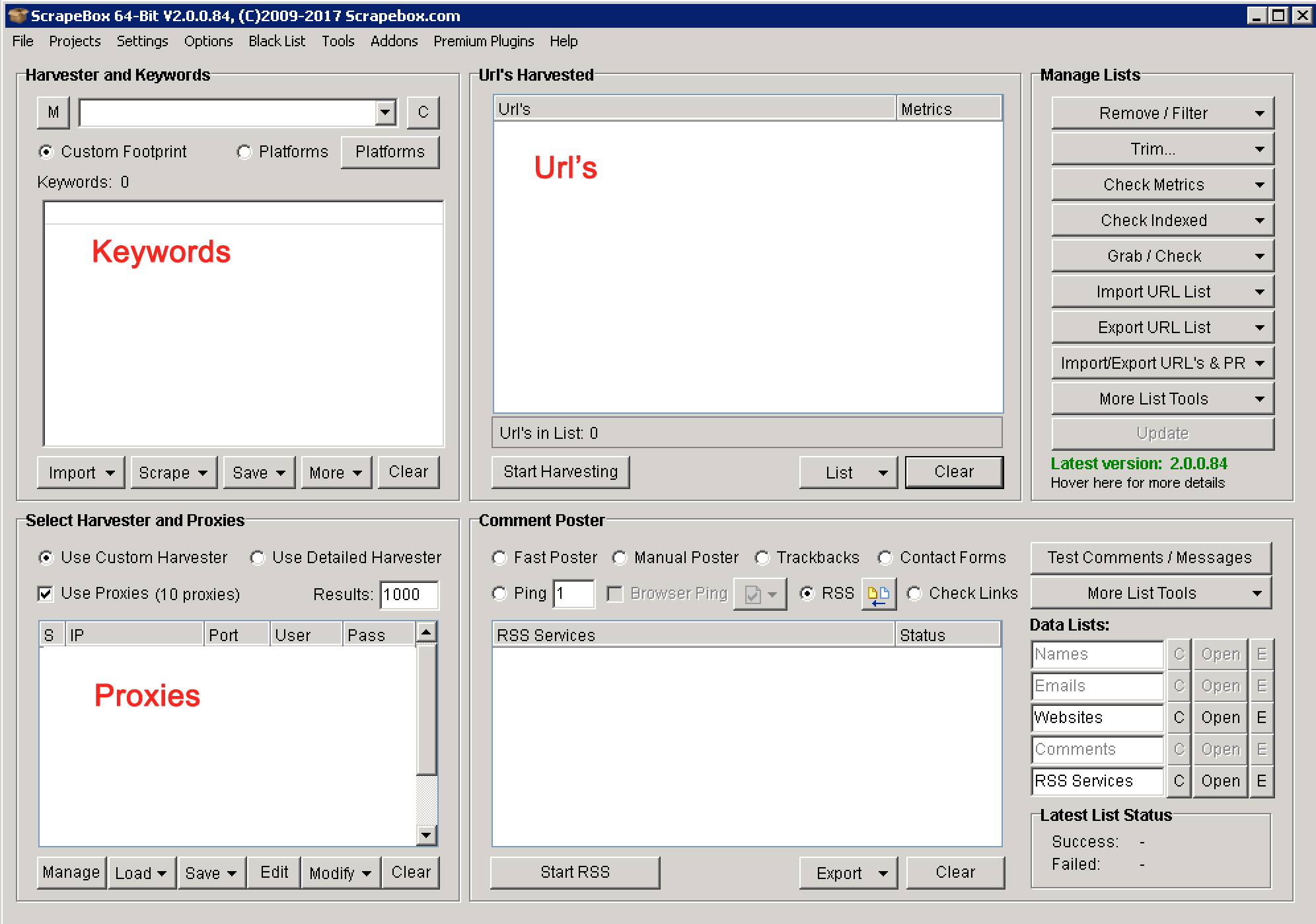Click the IP column header in proxies
The image size is (1316, 924).
point(134,635)
